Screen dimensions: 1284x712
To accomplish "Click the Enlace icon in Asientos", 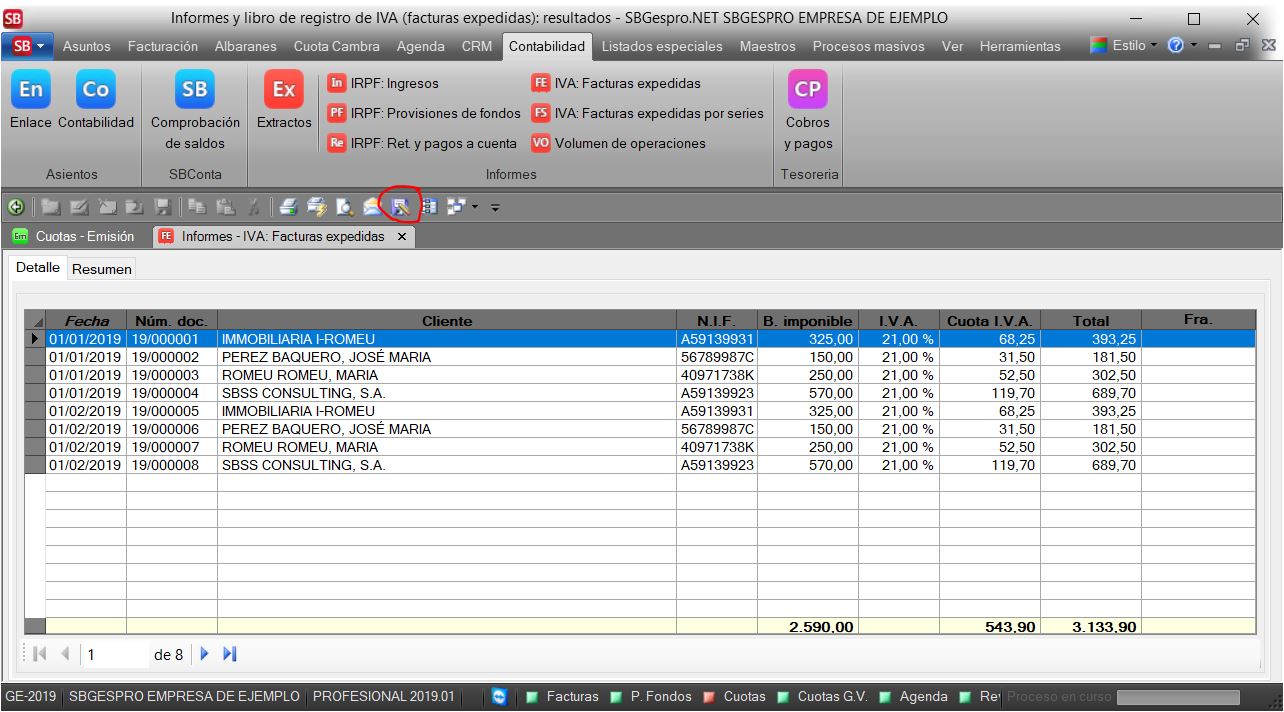I will coord(31,90).
